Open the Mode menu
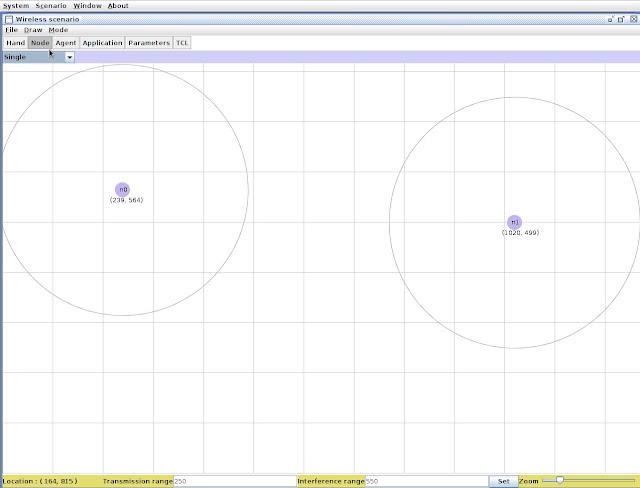The height and width of the screenshot is (488, 640). [58, 30]
